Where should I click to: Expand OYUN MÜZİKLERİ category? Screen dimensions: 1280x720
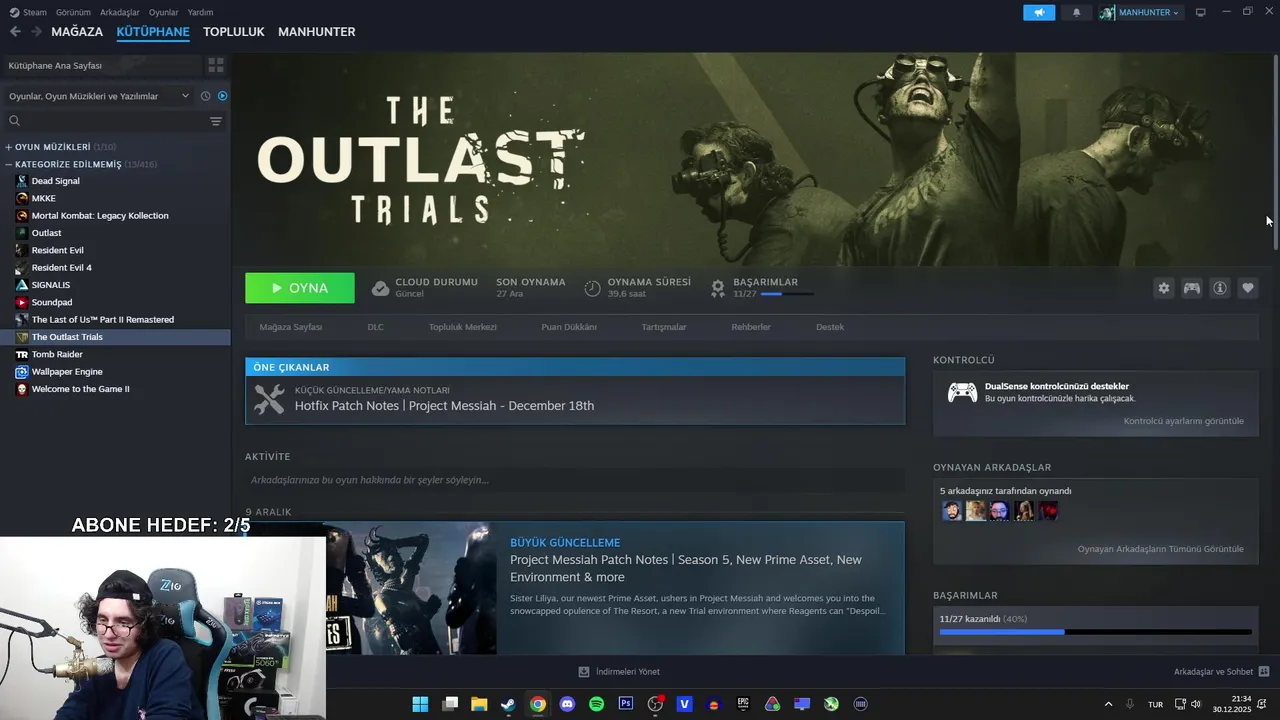(x=9, y=147)
